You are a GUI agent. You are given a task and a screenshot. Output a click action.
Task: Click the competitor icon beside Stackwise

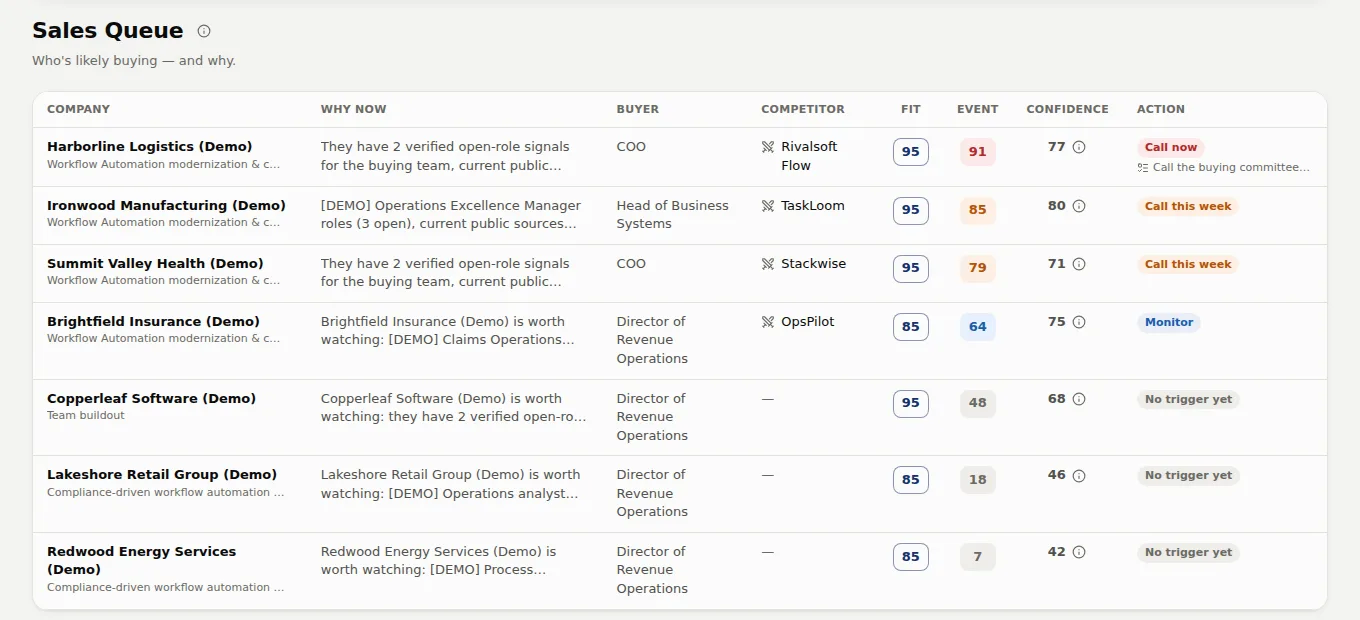tap(768, 264)
